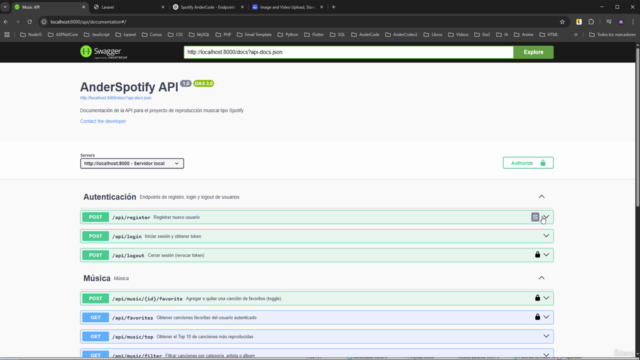
Task: Open the Contact the developer link
Action: pos(103,121)
